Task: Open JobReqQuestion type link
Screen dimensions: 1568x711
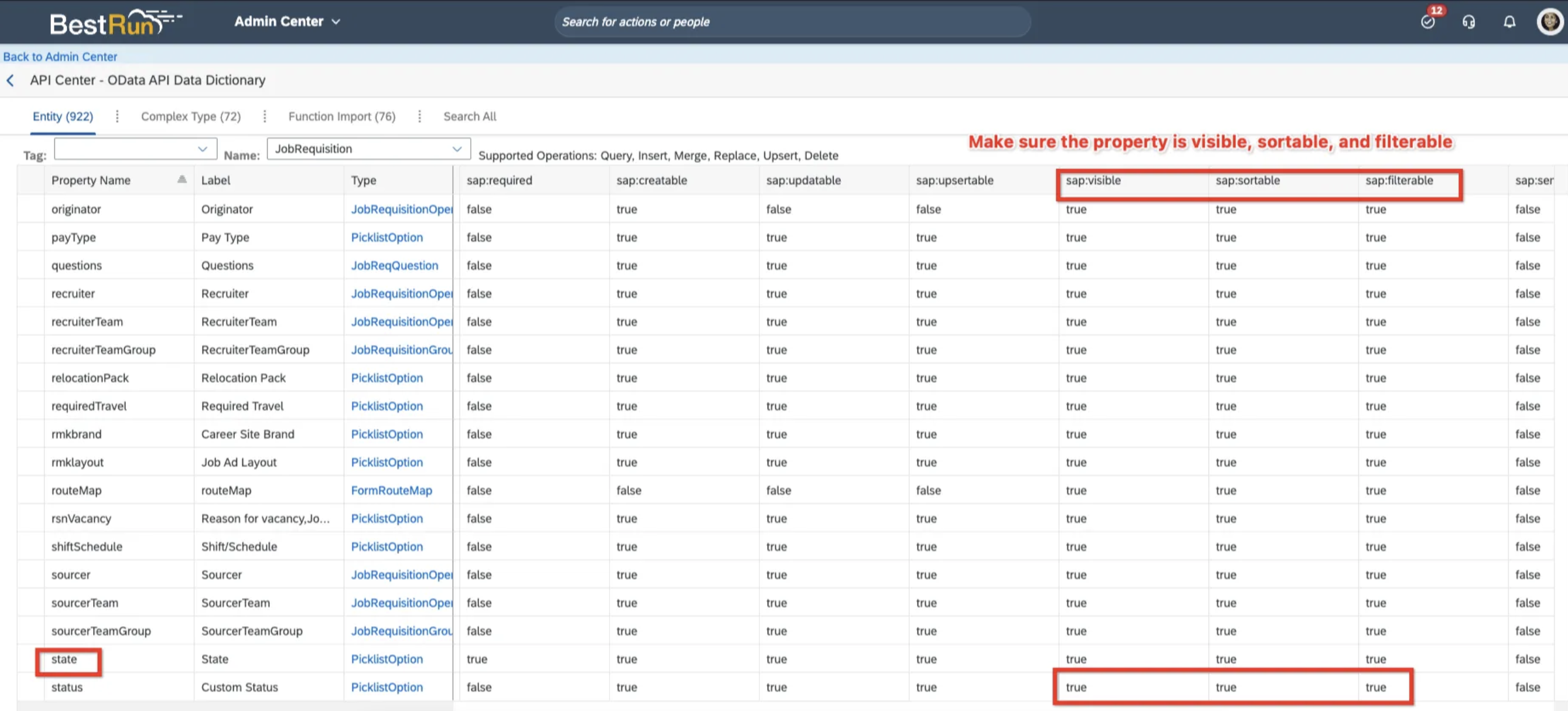Action: click(395, 265)
